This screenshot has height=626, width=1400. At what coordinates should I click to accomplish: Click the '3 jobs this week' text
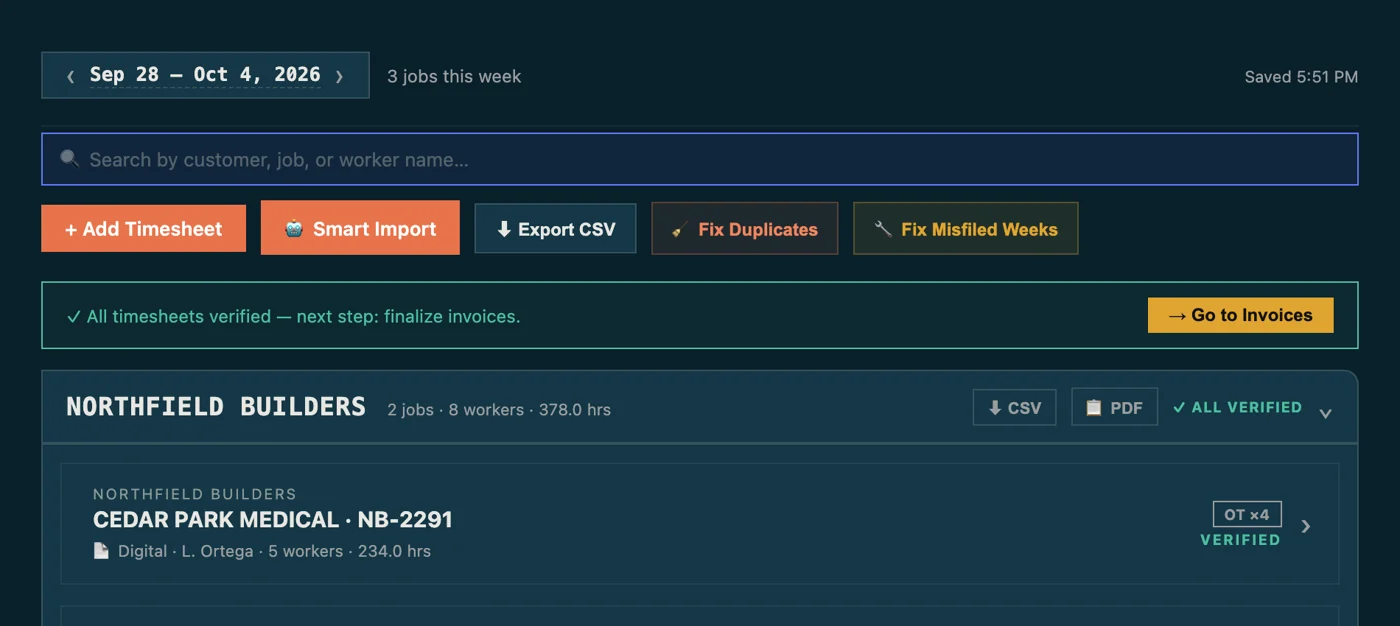pyautogui.click(x=454, y=76)
